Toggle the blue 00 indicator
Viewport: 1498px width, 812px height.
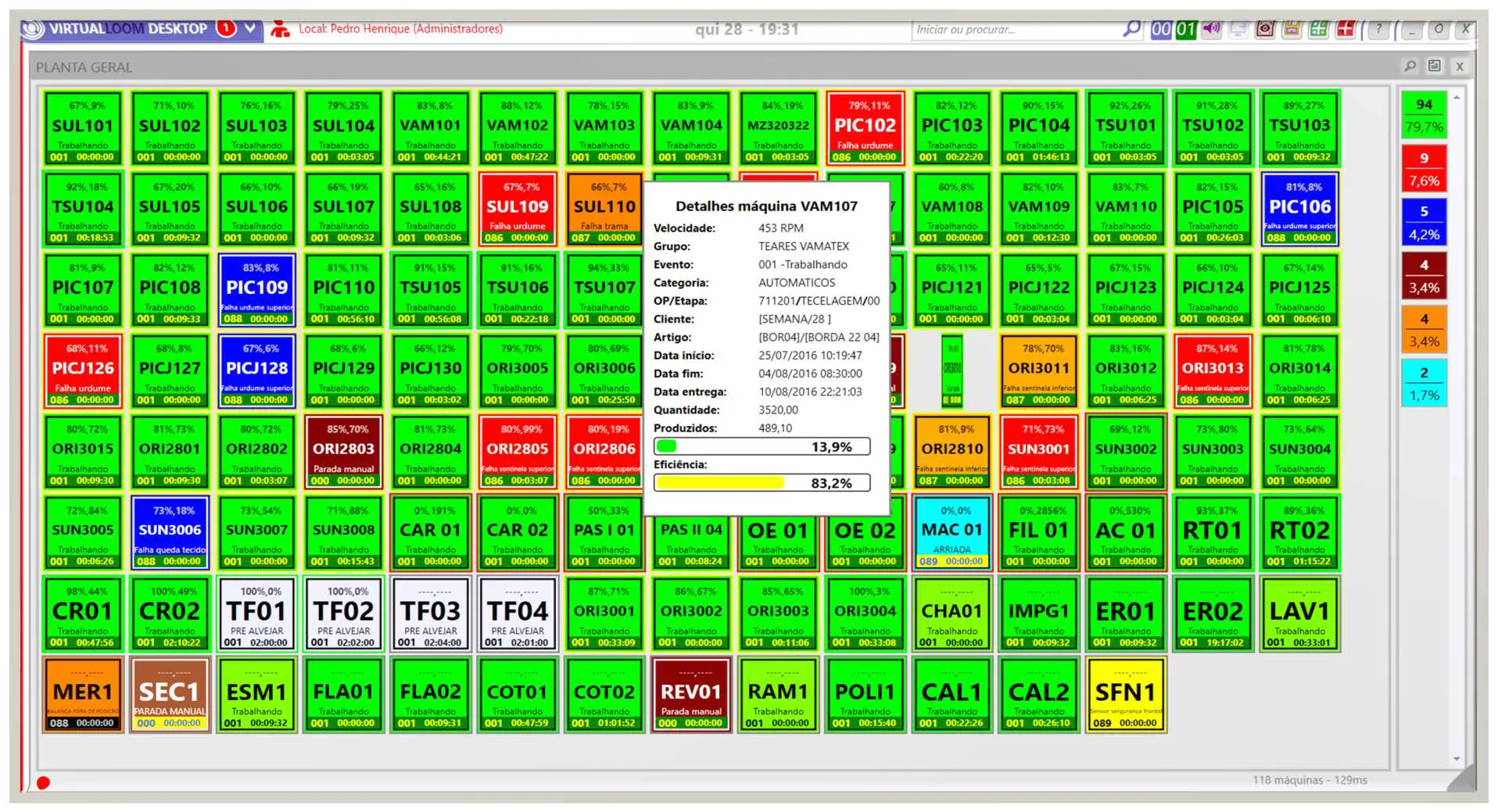point(1161,29)
